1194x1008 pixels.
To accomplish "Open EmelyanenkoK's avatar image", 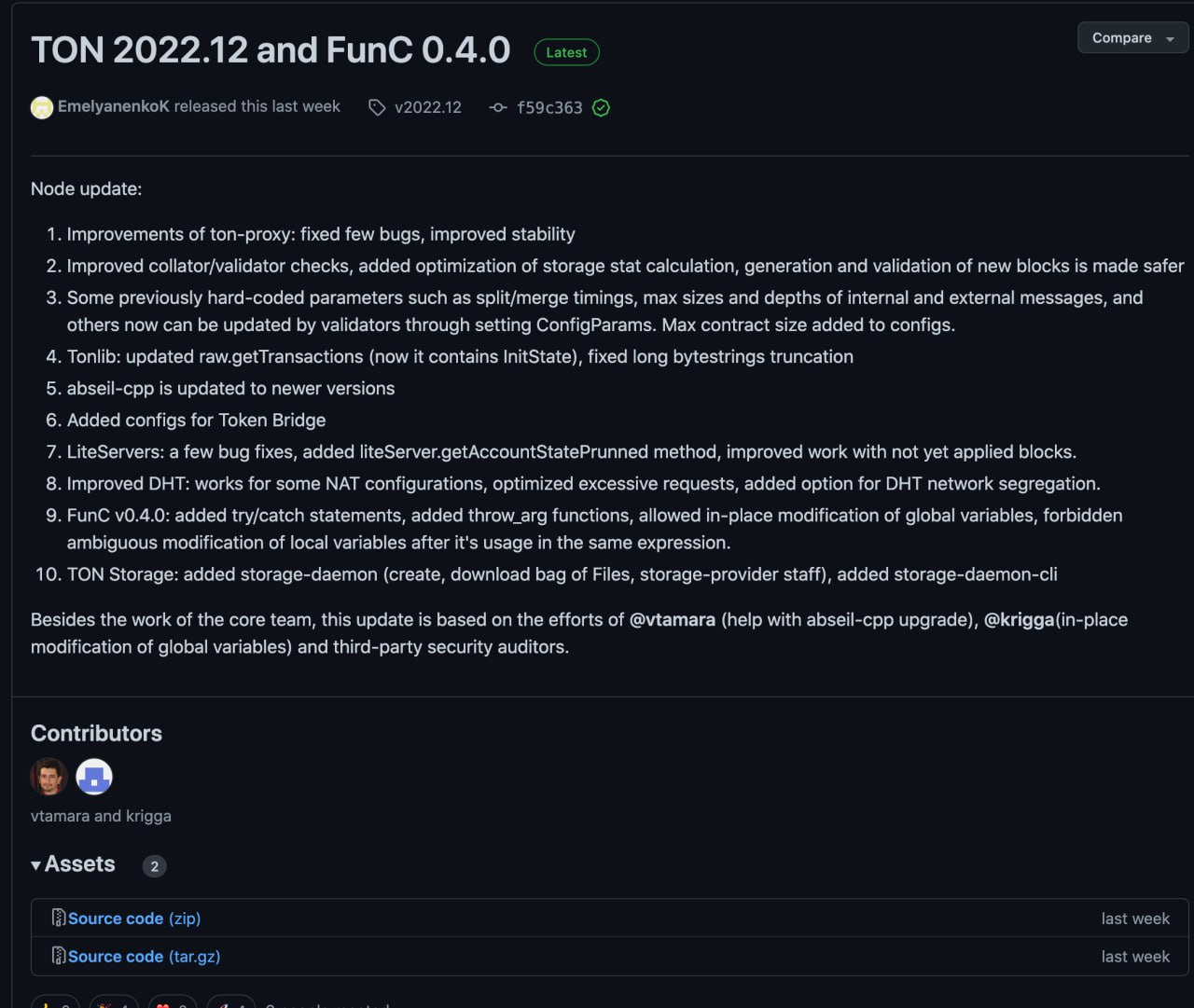I will click(x=42, y=107).
